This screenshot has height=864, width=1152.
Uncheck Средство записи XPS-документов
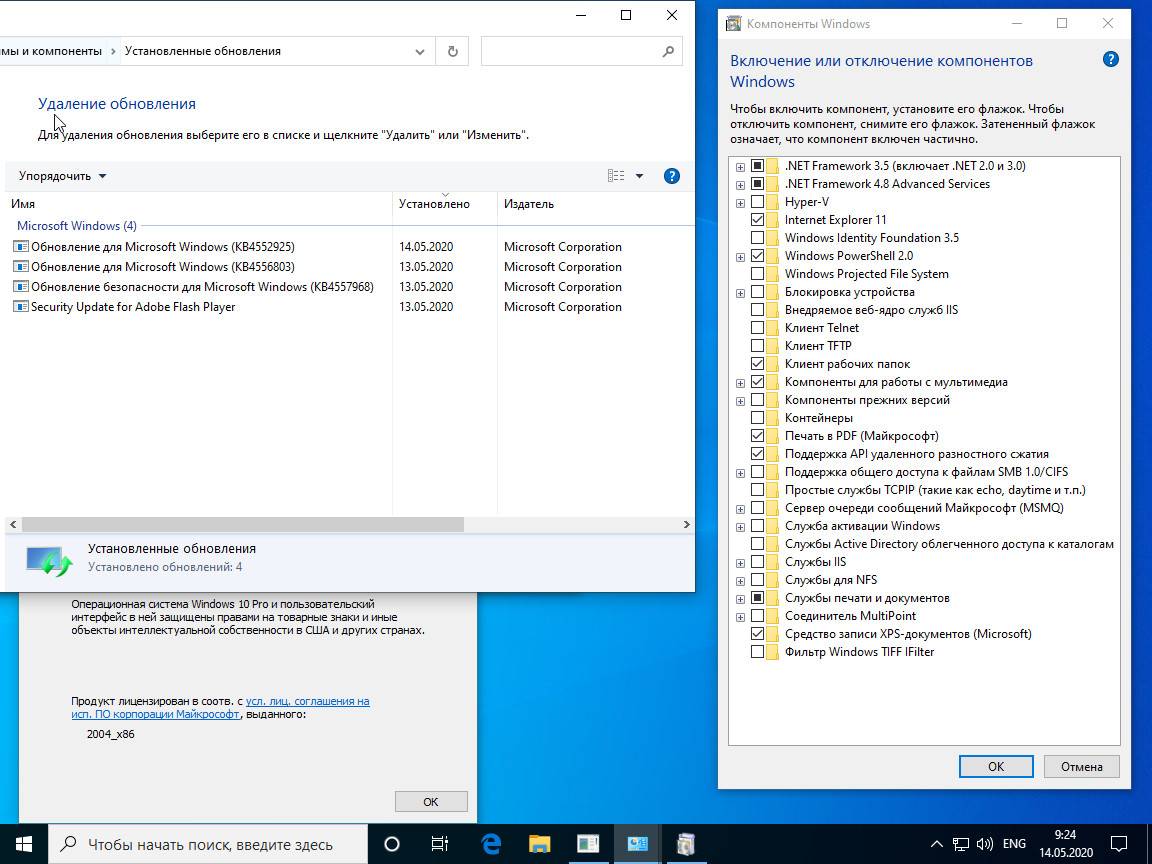[x=757, y=634]
